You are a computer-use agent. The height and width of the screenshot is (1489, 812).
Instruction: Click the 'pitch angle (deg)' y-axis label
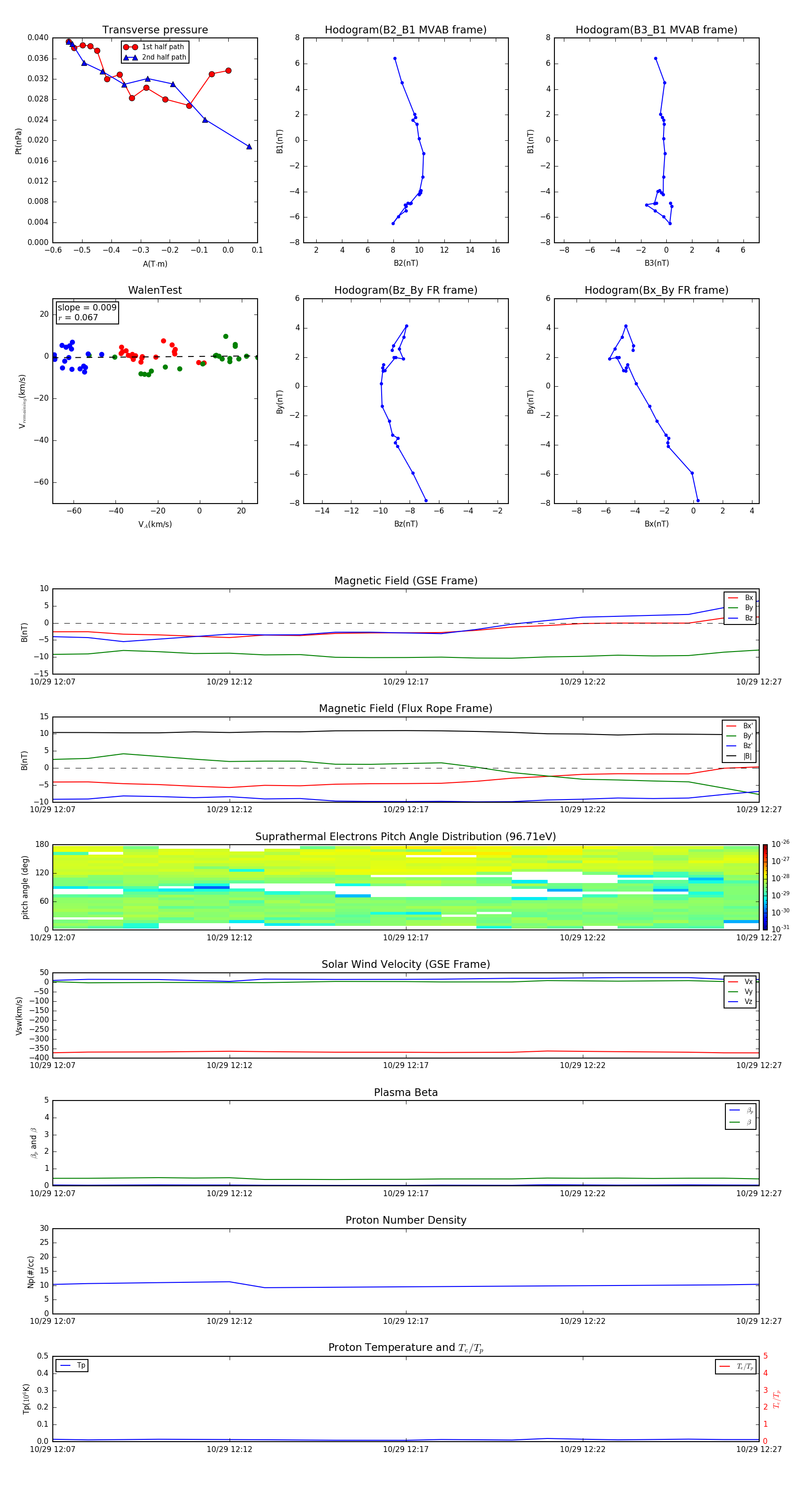[x=25, y=887]
